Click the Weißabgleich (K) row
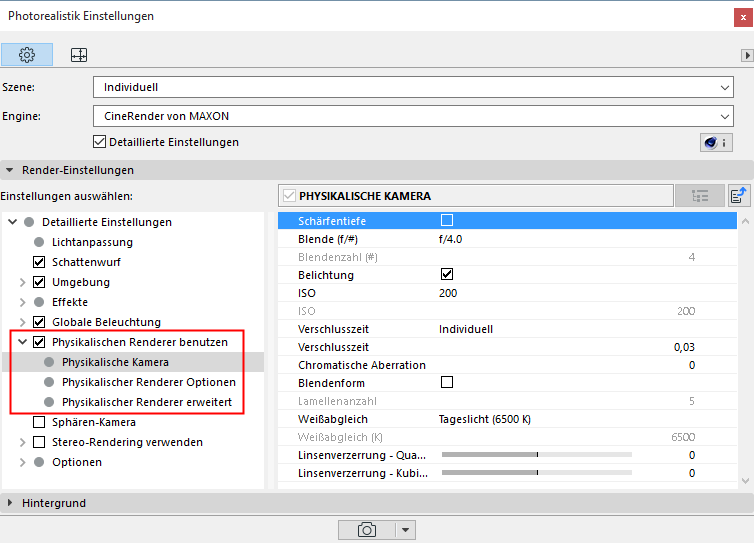The height and width of the screenshot is (543, 754). click(x=507, y=437)
